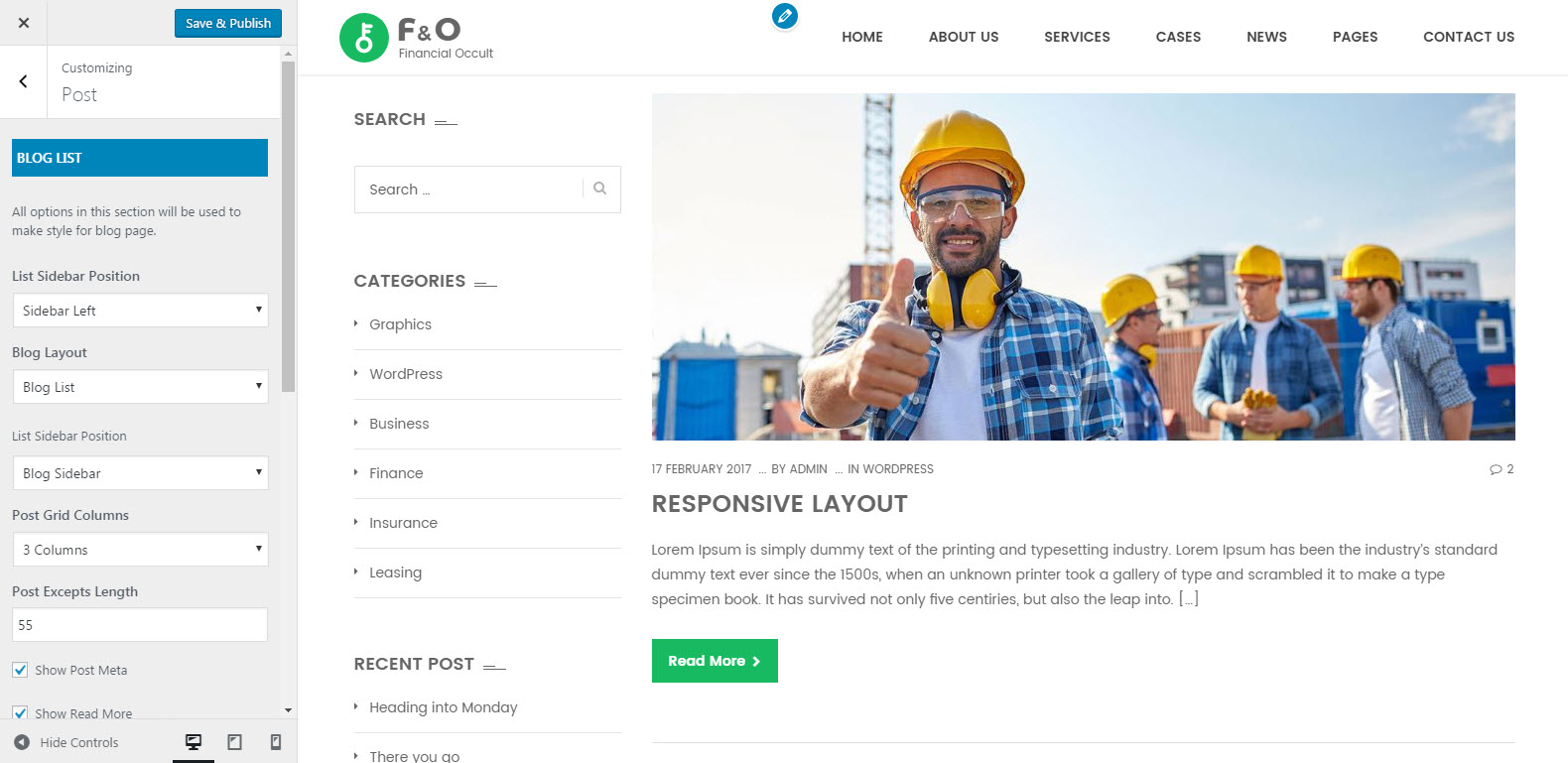
Task: Click the Hide Controls arrow icon
Action: 22,742
